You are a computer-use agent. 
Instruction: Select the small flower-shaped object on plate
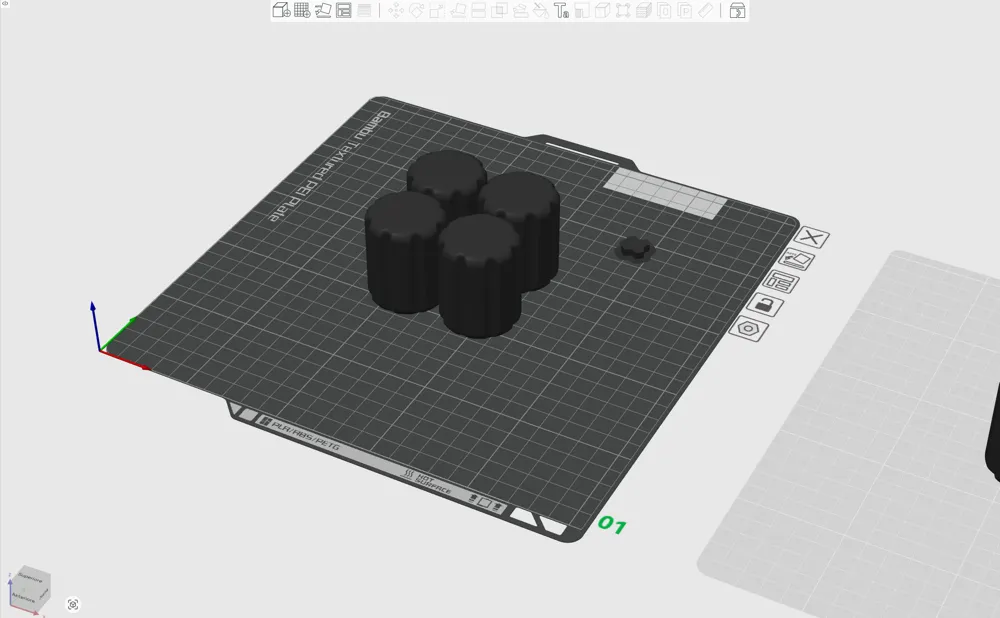coord(635,248)
